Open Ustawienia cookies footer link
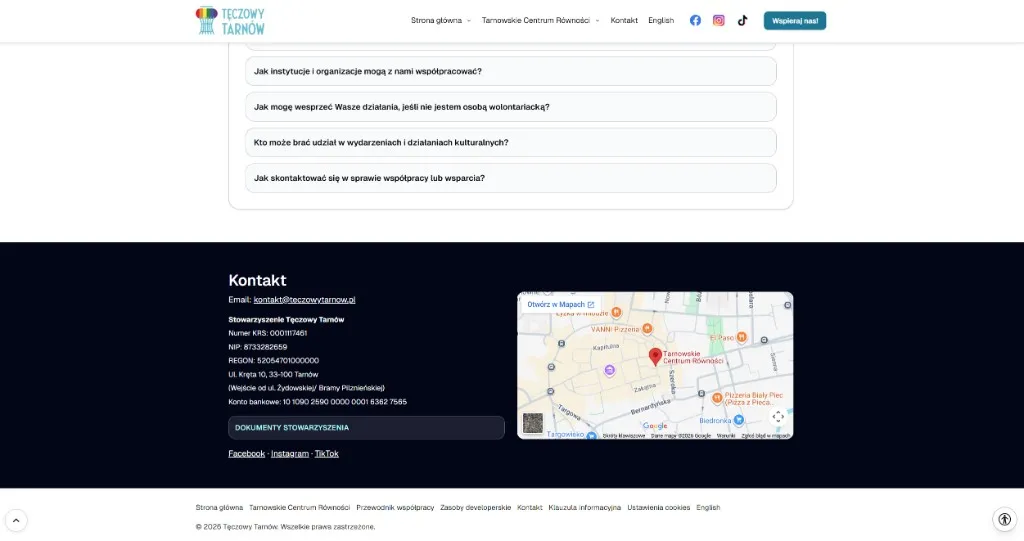1024x541 pixels. point(658,508)
